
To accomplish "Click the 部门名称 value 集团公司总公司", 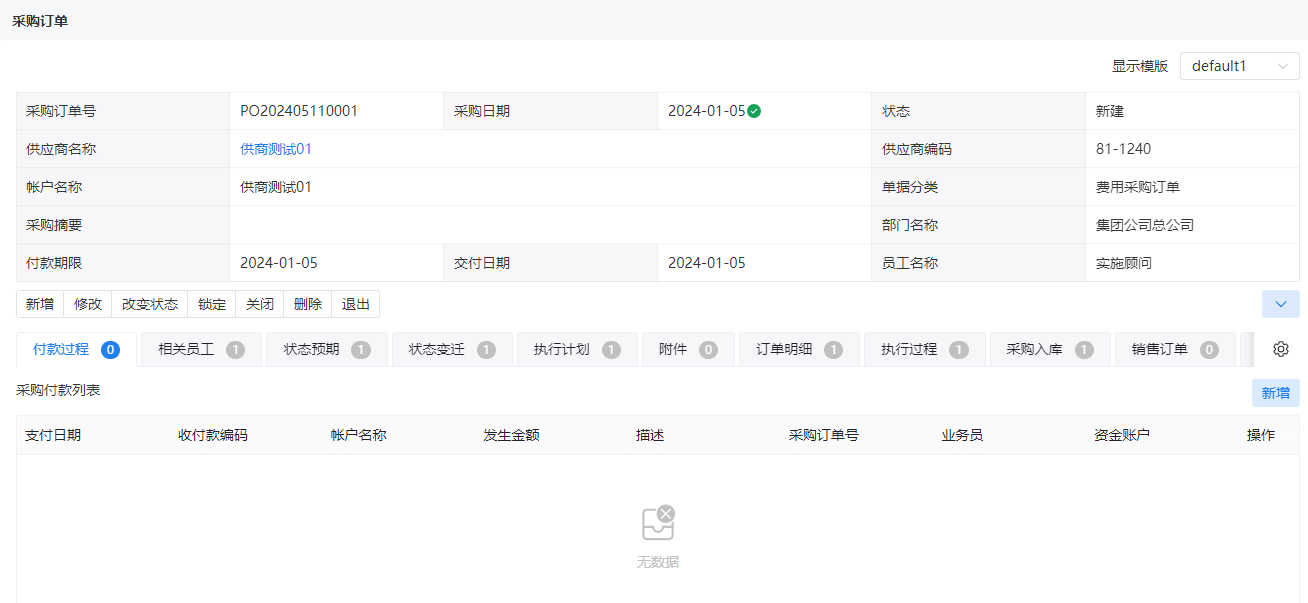I will click(1145, 225).
